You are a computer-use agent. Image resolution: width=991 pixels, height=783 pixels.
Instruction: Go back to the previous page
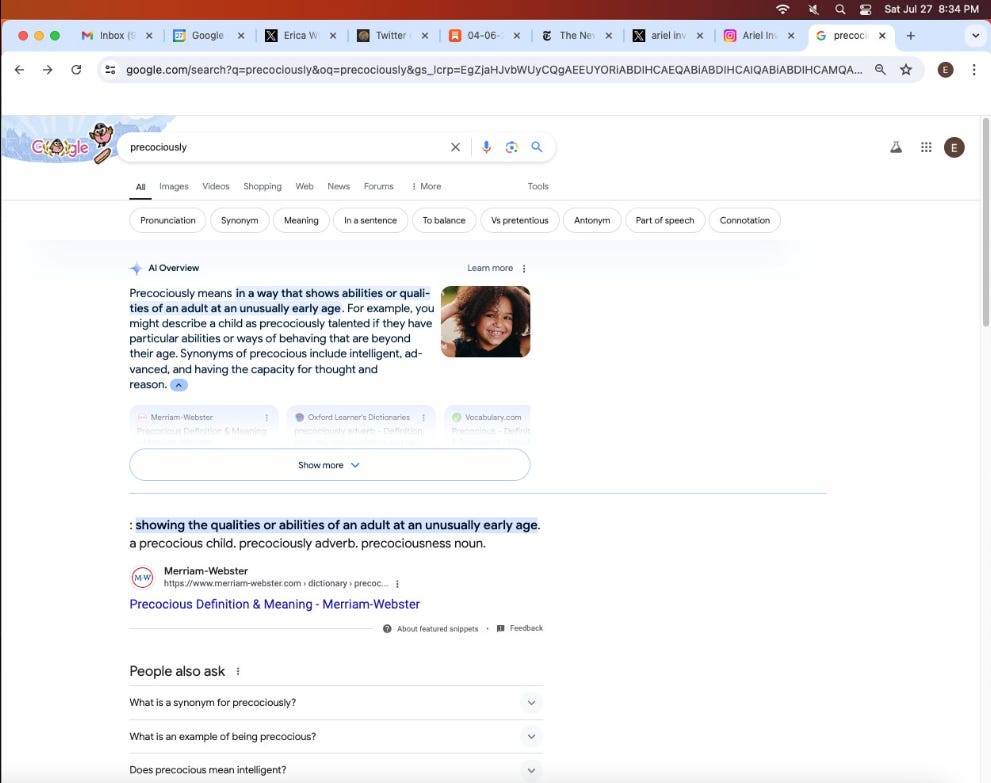click(x=20, y=70)
